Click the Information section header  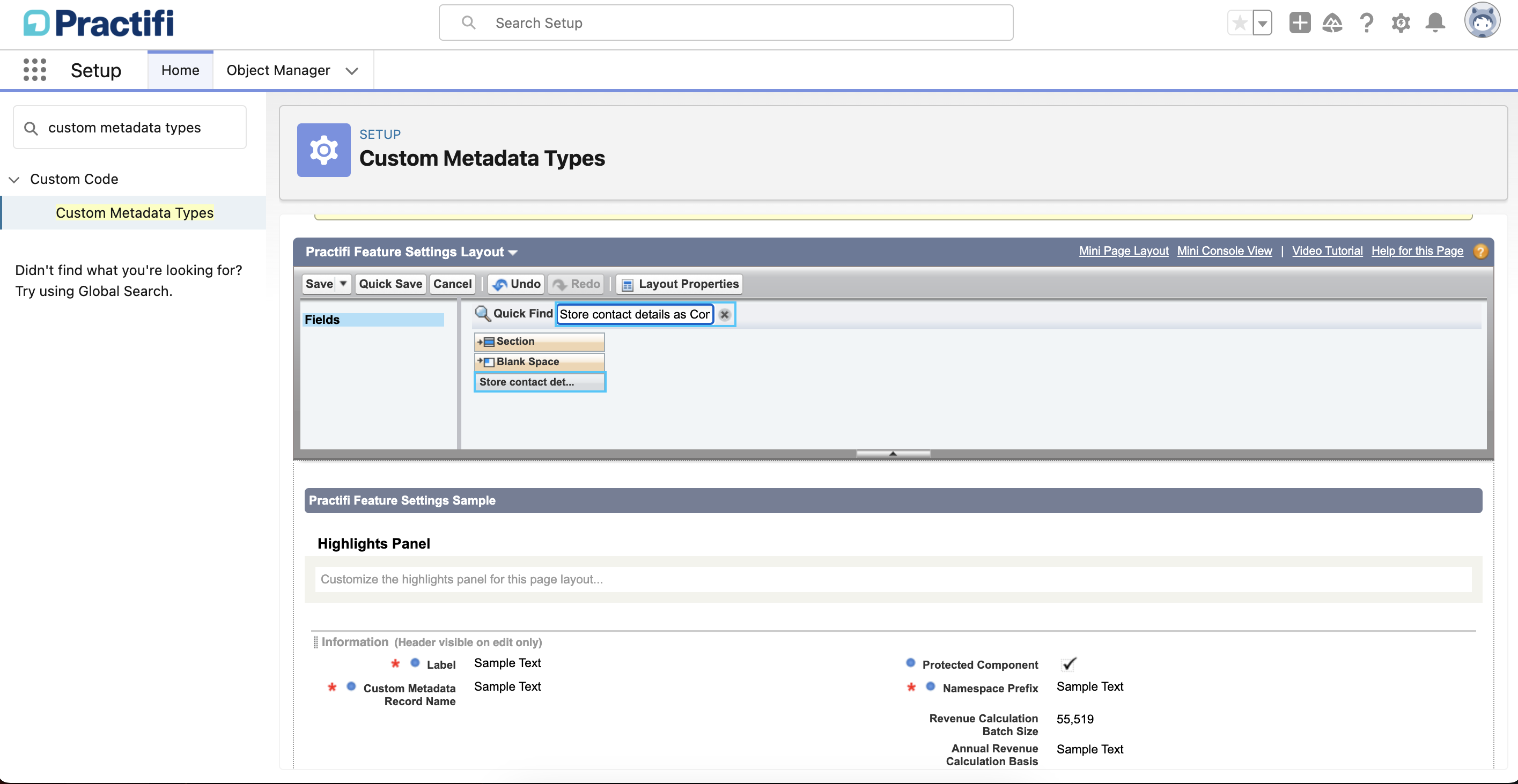pos(431,642)
